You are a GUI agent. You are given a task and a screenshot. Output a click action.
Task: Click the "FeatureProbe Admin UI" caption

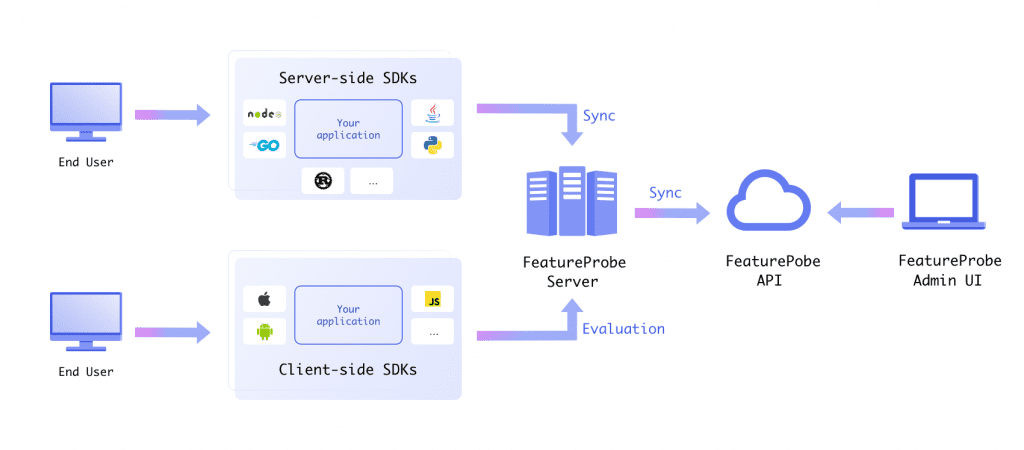coord(950,271)
